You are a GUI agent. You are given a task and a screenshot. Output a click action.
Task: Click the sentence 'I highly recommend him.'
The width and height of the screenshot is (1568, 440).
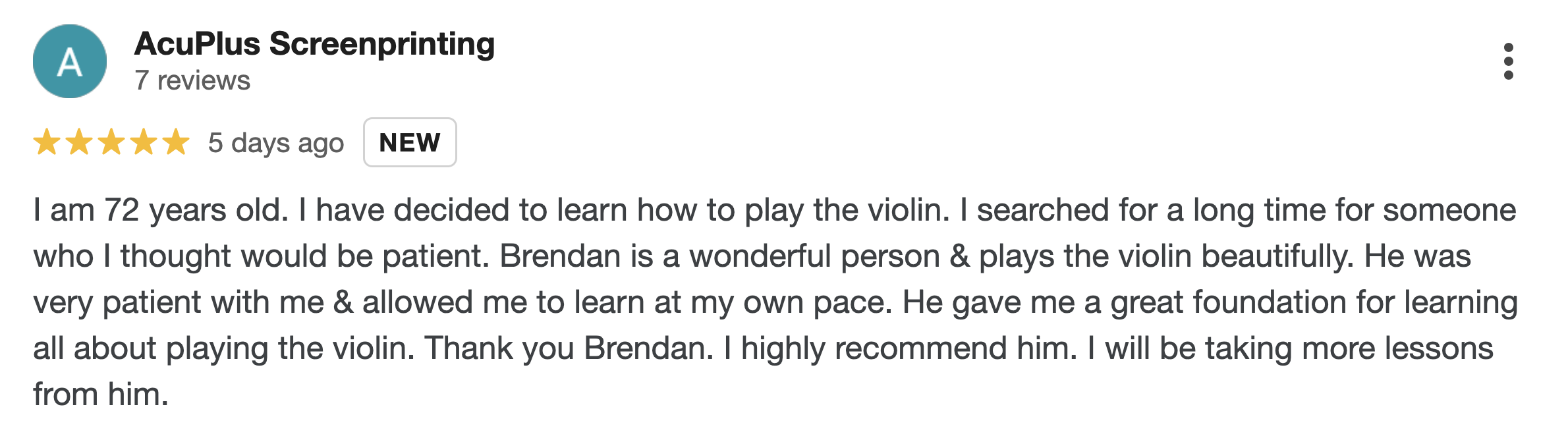pos(901,348)
